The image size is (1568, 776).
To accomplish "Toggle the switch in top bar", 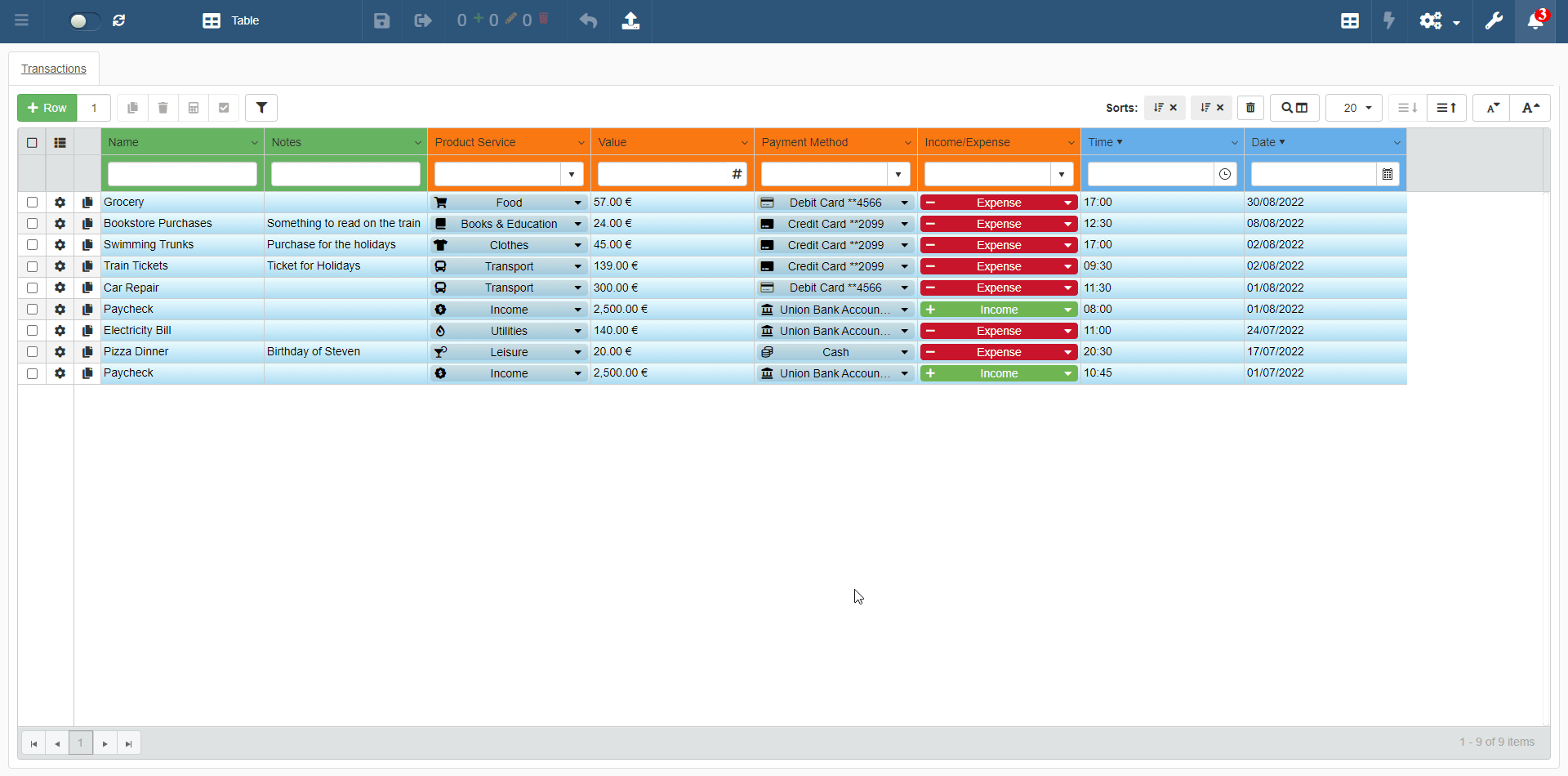I will tap(84, 21).
